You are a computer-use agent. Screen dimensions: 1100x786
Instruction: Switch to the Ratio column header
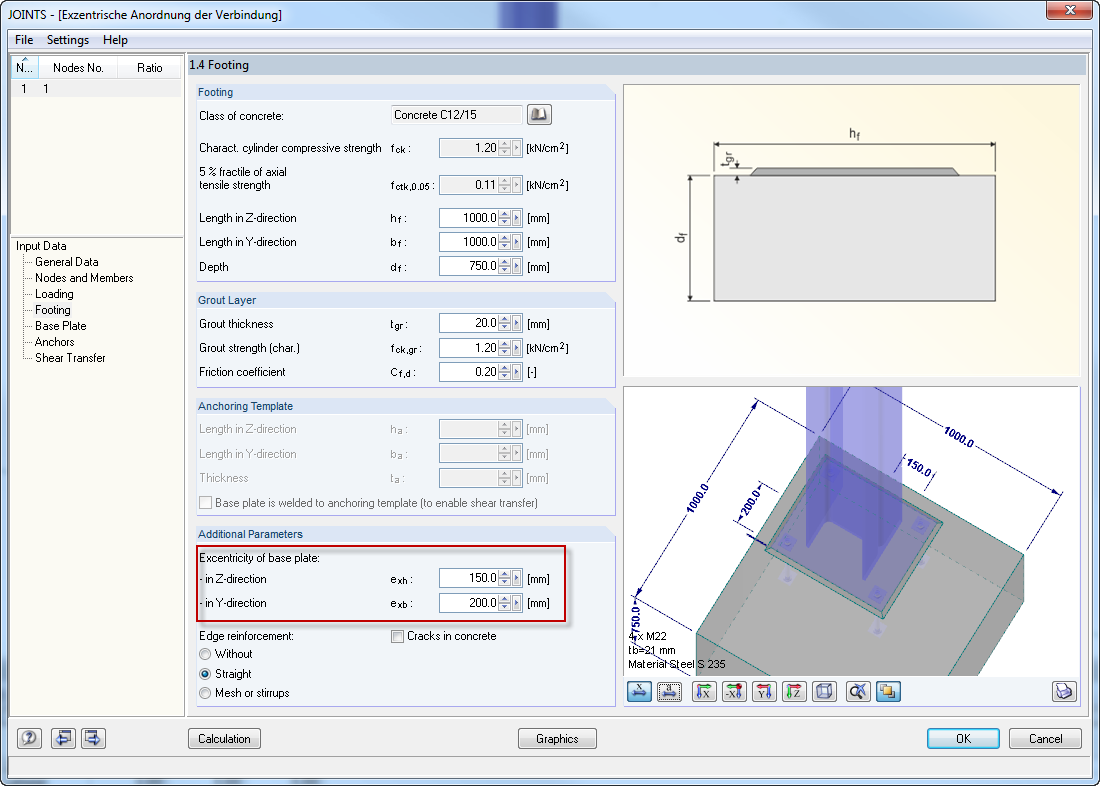(x=148, y=67)
